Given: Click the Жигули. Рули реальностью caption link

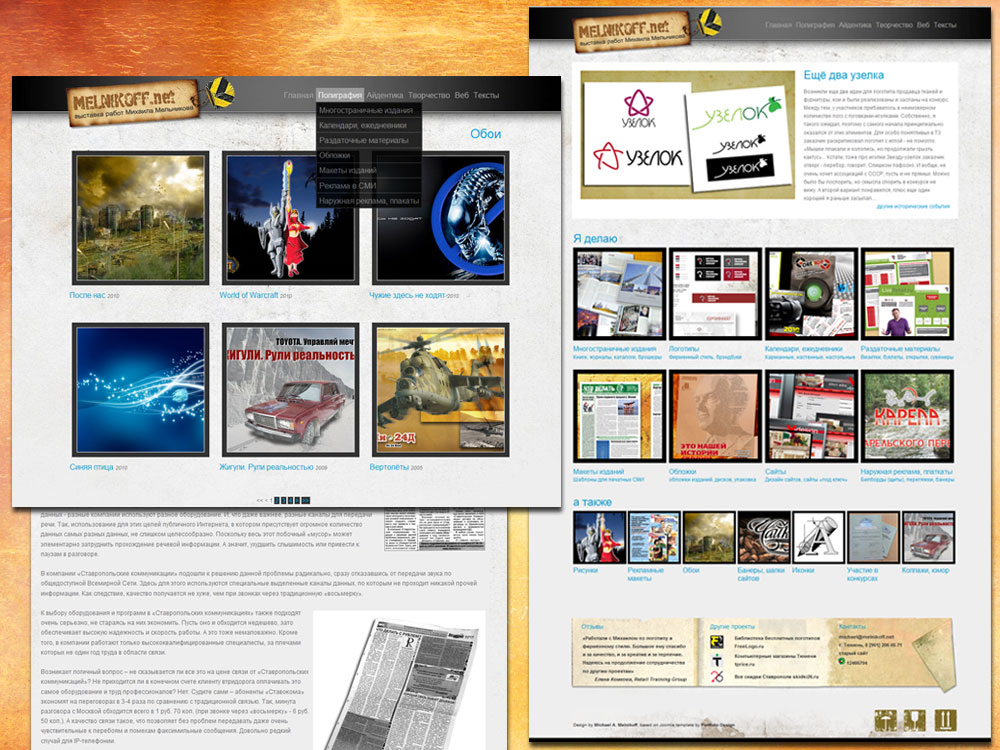Looking at the screenshot, I should (266, 467).
